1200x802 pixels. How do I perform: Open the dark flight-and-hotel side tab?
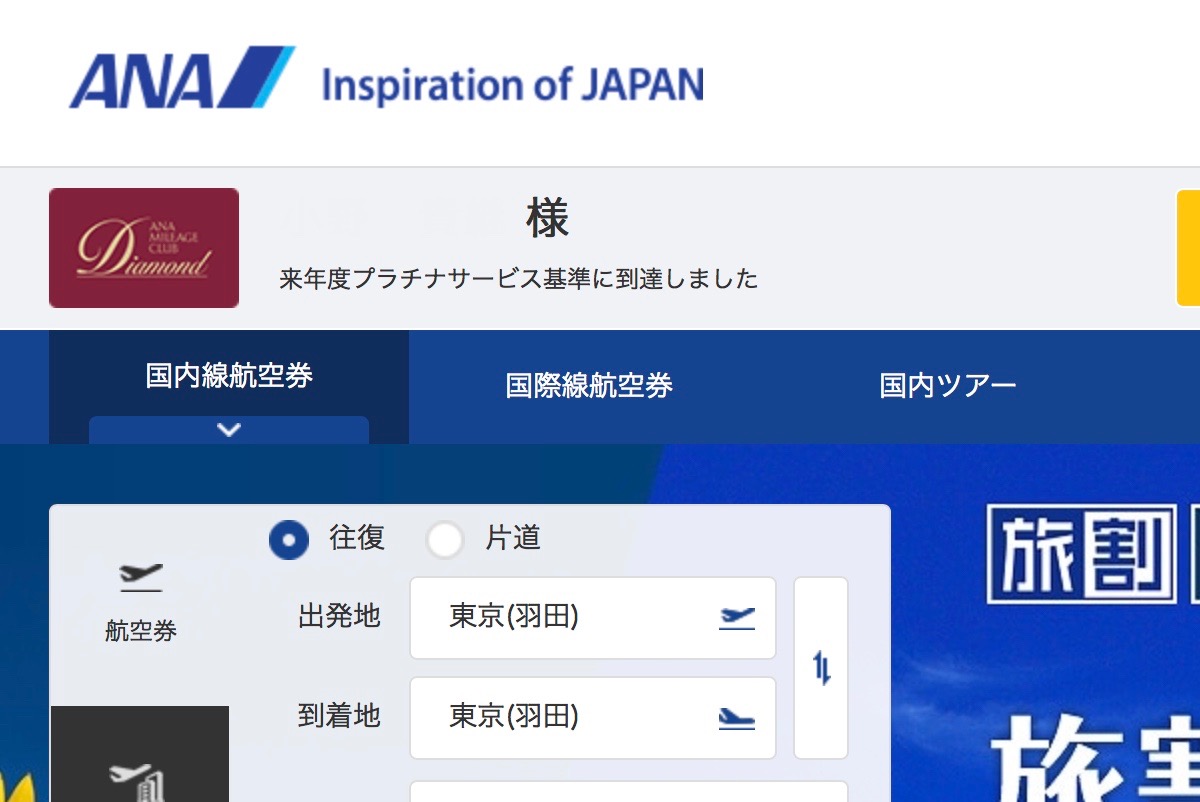(140, 754)
